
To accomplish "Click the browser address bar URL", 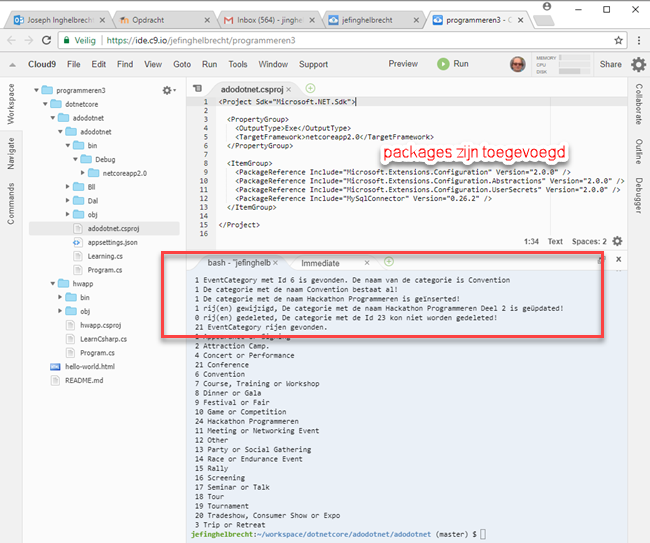I will [x=201, y=40].
